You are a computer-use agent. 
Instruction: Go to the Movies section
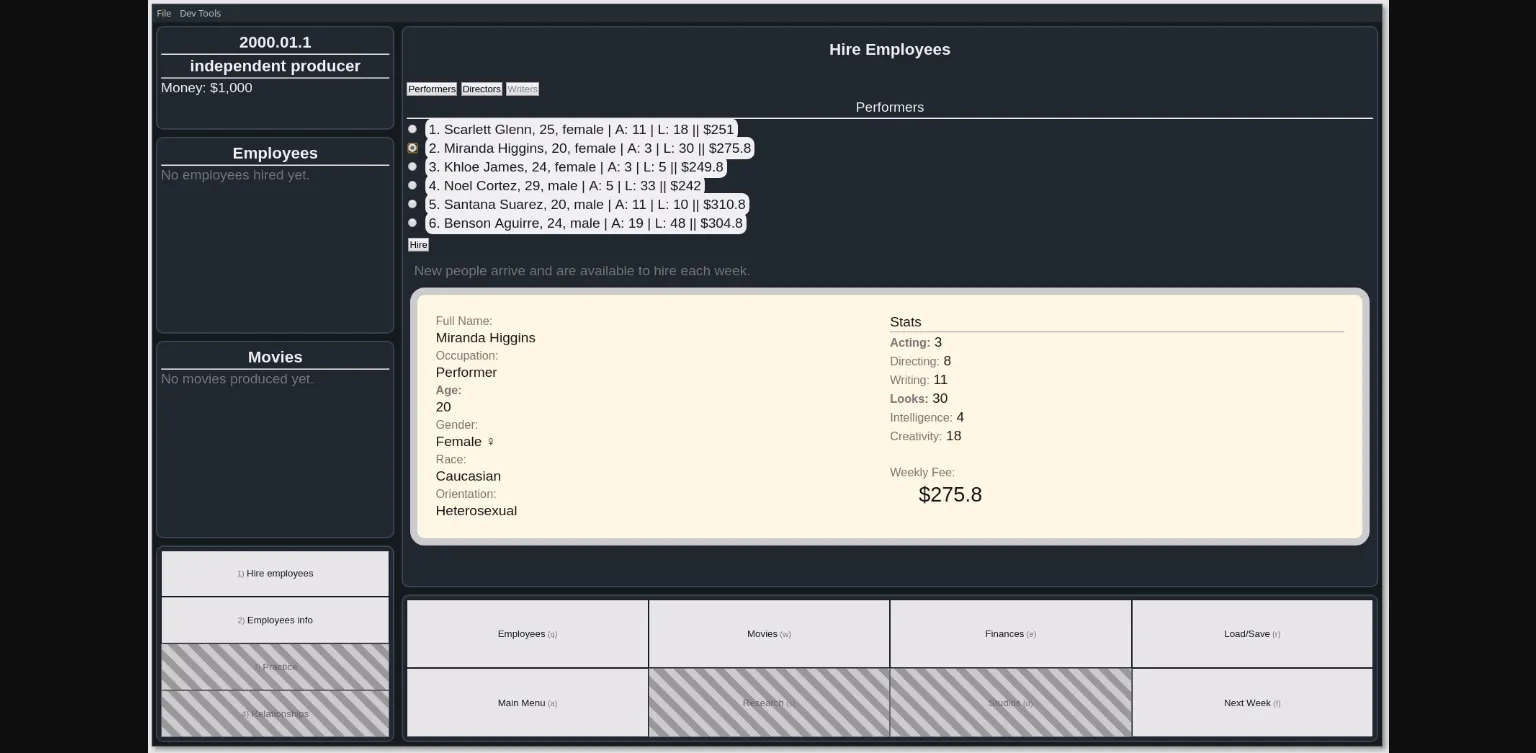(x=769, y=634)
